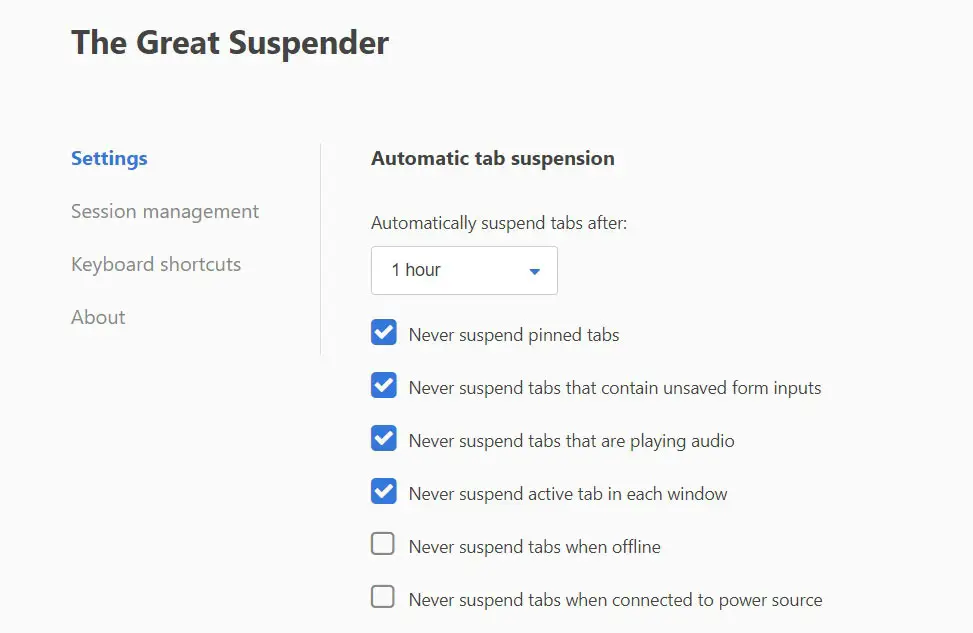Click the 'Never suspend pinned tabs' label text
Viewport: 973px width, 633px height.
click(514, 335)
